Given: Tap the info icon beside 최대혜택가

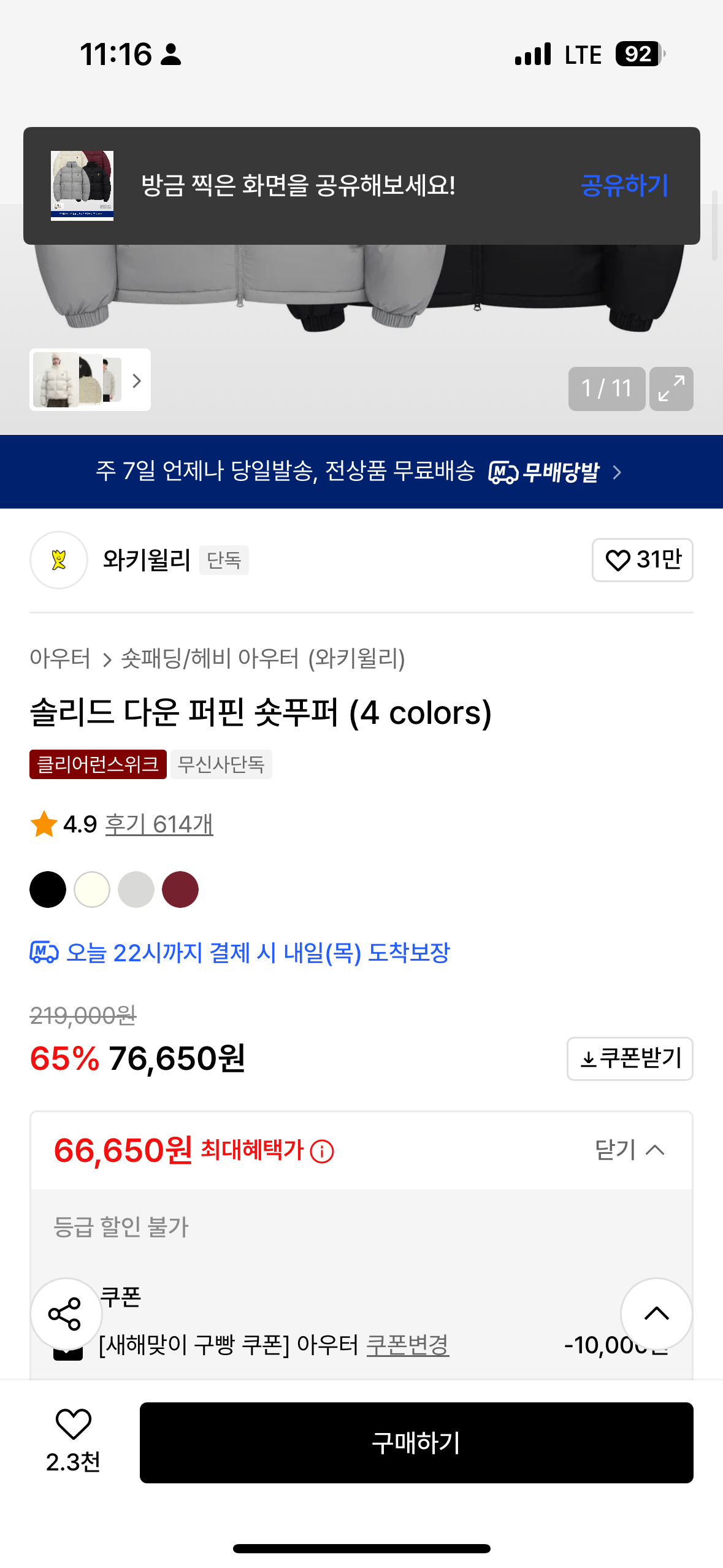Looking at the screenshot, I should point(322,1151).
